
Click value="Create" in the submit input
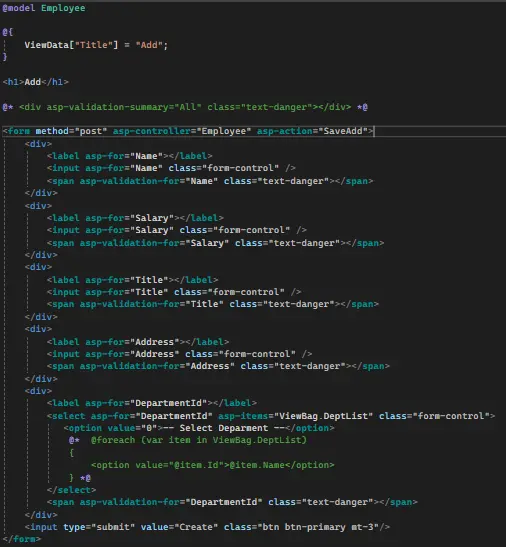(179, 527)
